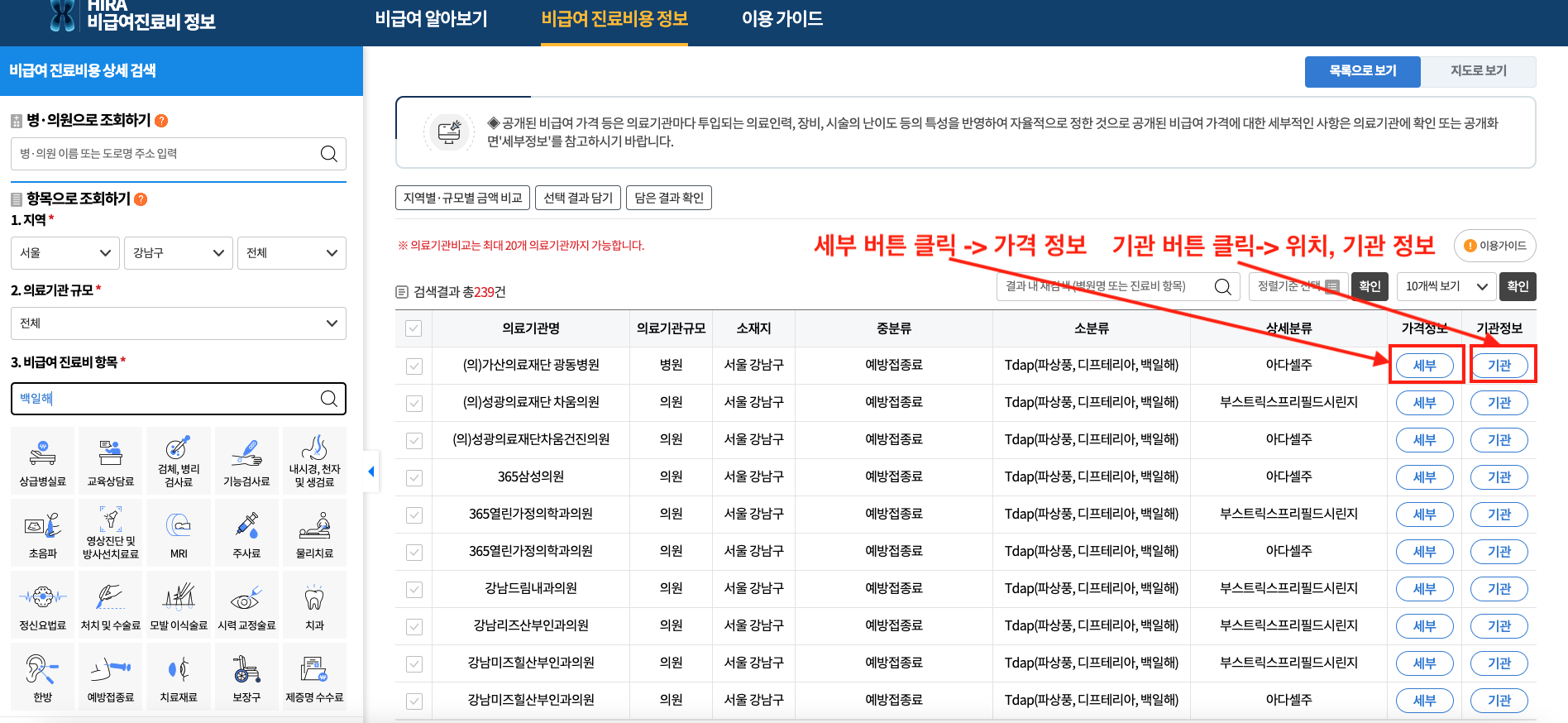Viewport: 1568px width, 723px height.
Task: Check the 365삼성의원 row checkbox
Action: point(414,477)
